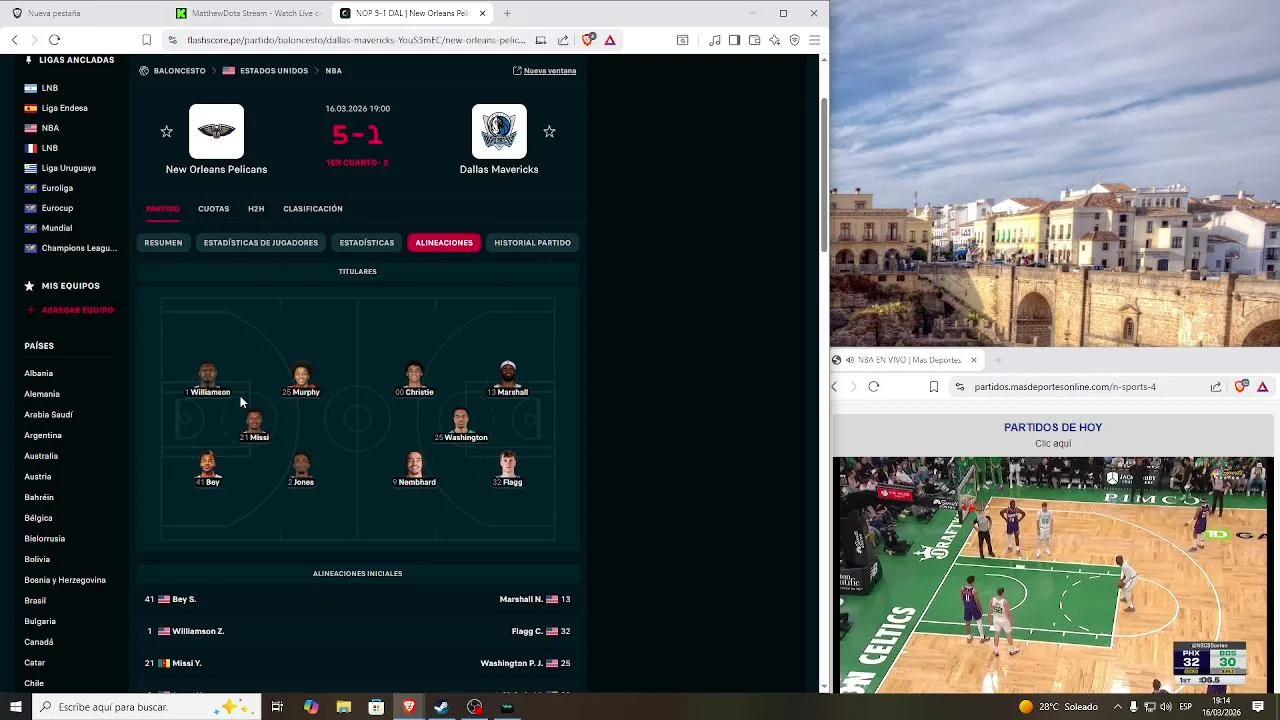The image size is (1280, 720).
Task: Expand Alemania in the countries list
Action: point(42,394)
